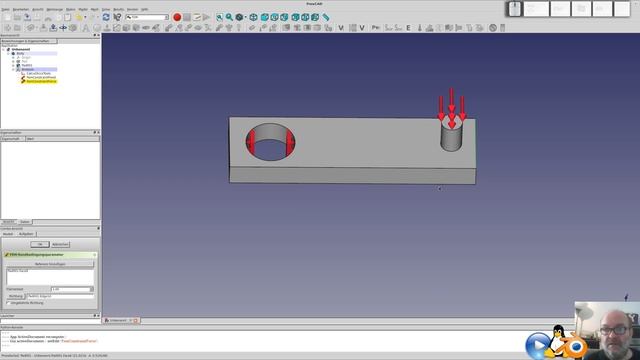The image size is (640, 360).
Task: Set the Top view cube
Action: pyautogui.click(x=284, y=17)
